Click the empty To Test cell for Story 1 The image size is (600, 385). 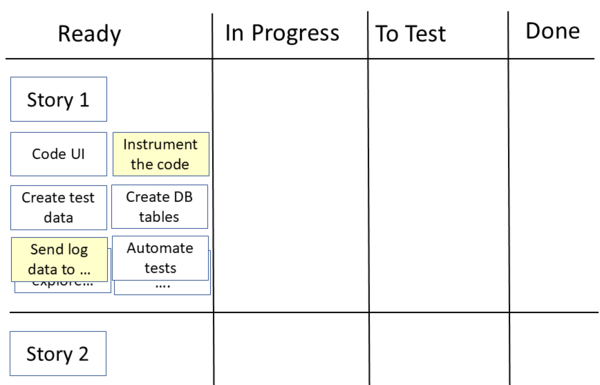[439, 186]
